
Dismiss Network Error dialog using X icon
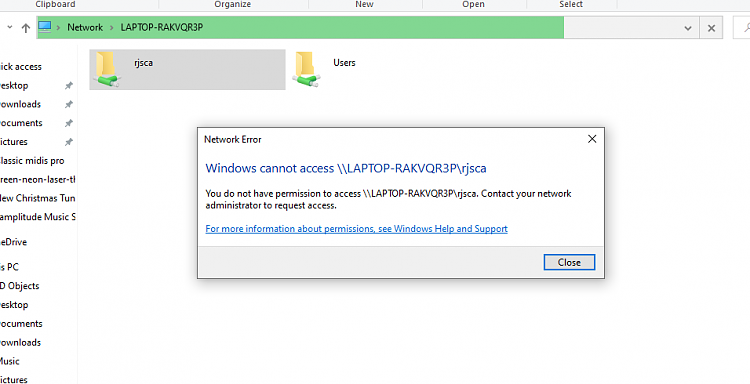(592, 139)
